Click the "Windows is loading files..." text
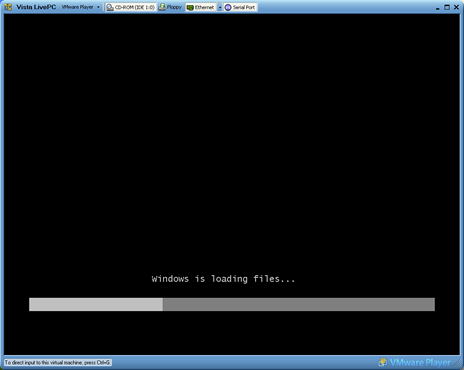This screenshot has width=464, height=370. point(223,279)
